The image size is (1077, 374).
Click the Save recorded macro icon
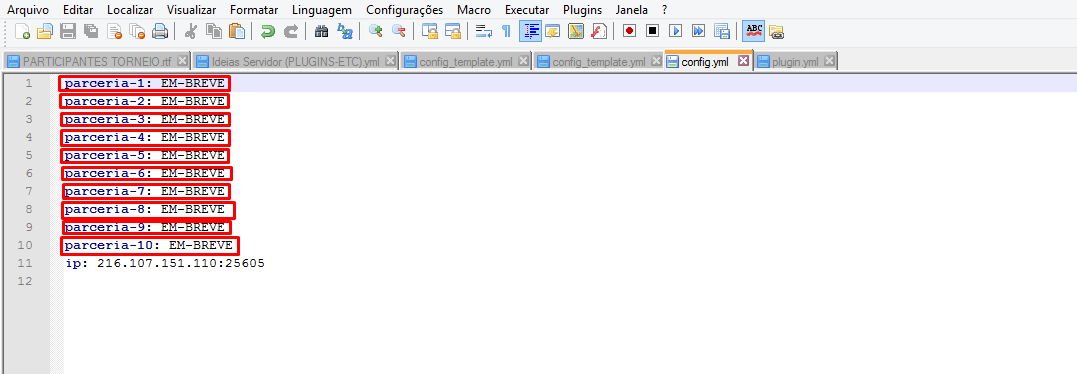(721, 31)
